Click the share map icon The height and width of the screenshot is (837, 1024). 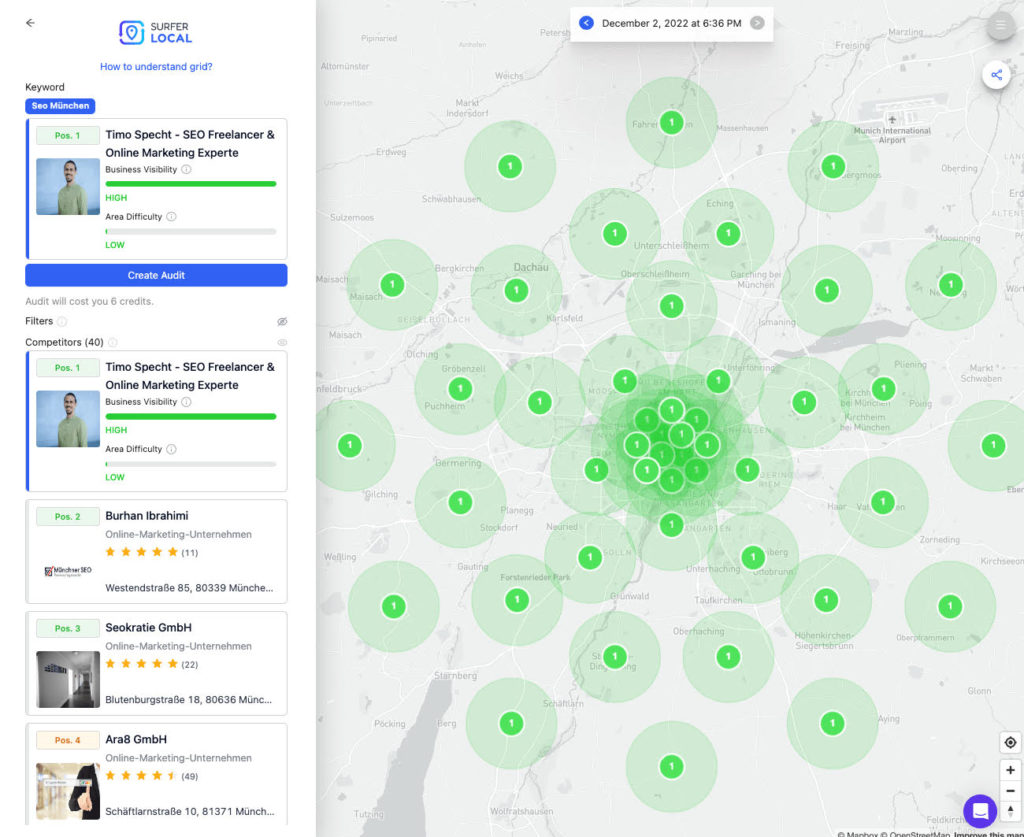coord(997,75)
